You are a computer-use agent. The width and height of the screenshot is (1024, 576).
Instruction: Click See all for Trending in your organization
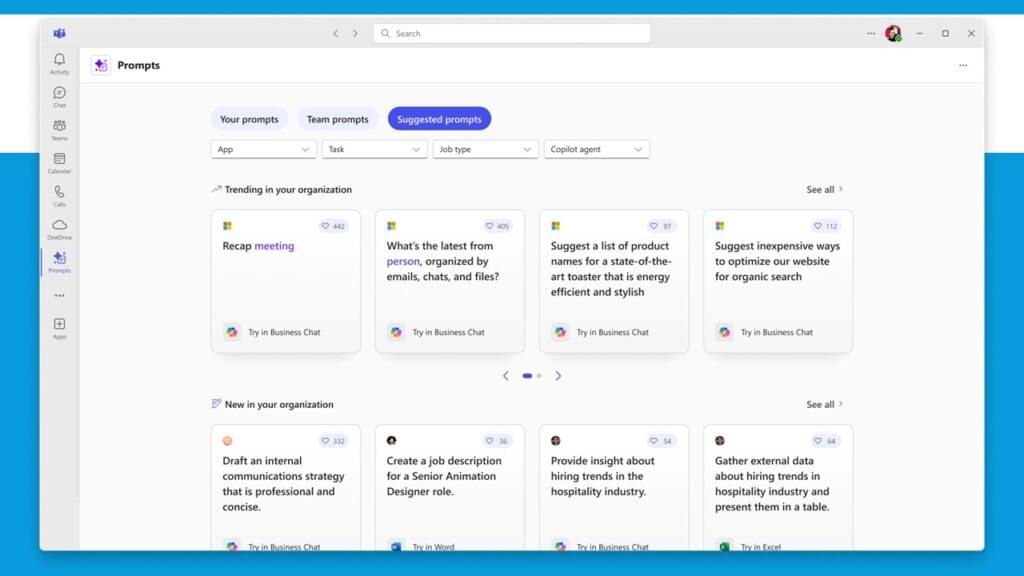pos(825,190)
